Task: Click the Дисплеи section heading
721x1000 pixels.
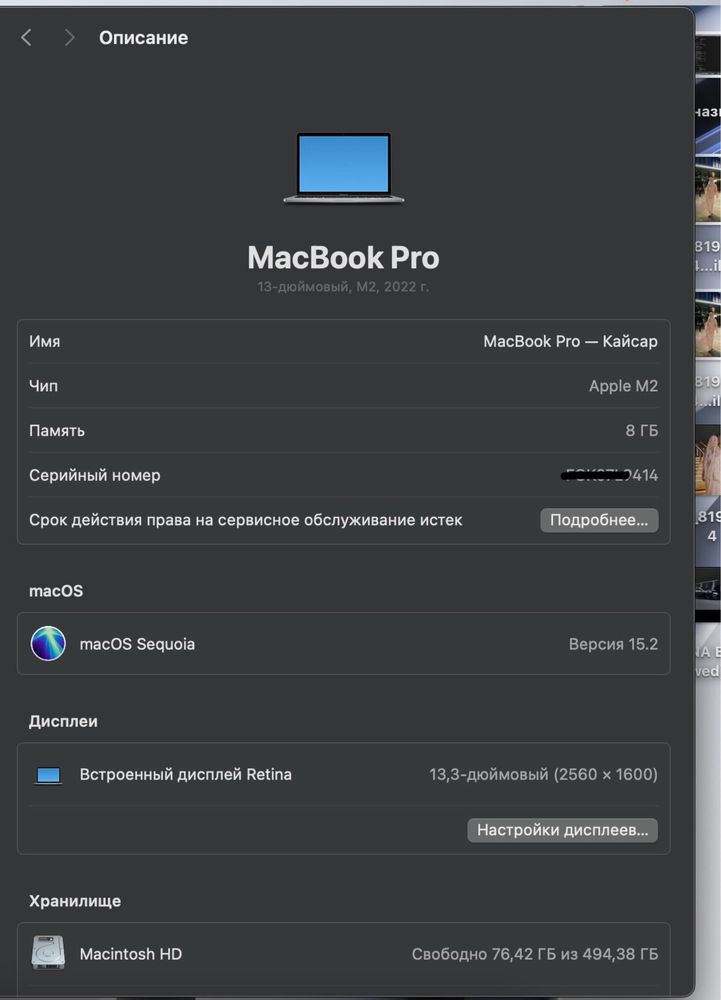Action: (63, 721)
